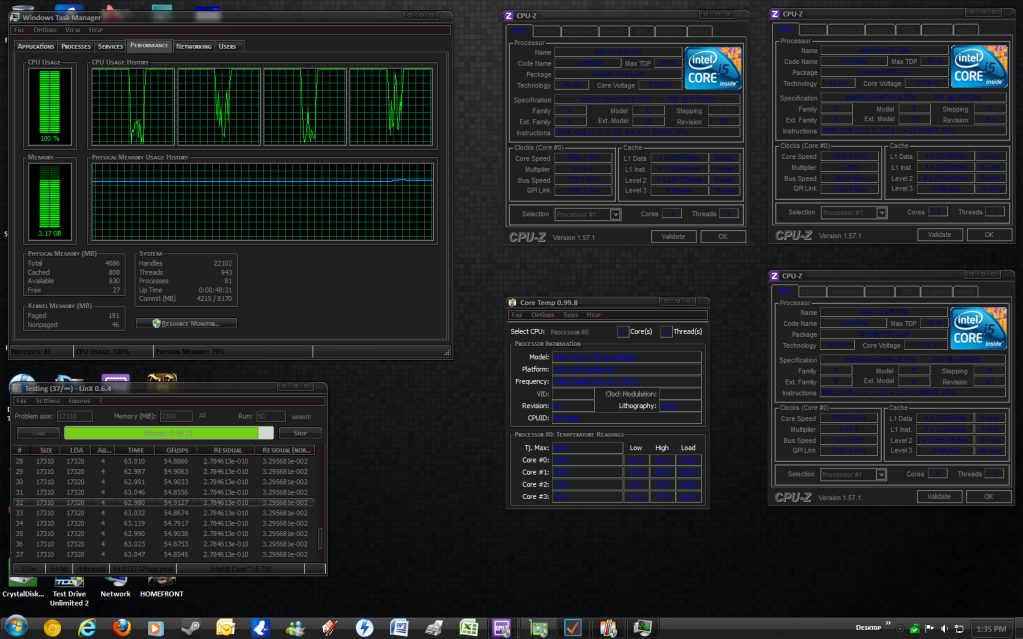Click the Windows Live Messenger taskbar icon

[x=295, y=628]
